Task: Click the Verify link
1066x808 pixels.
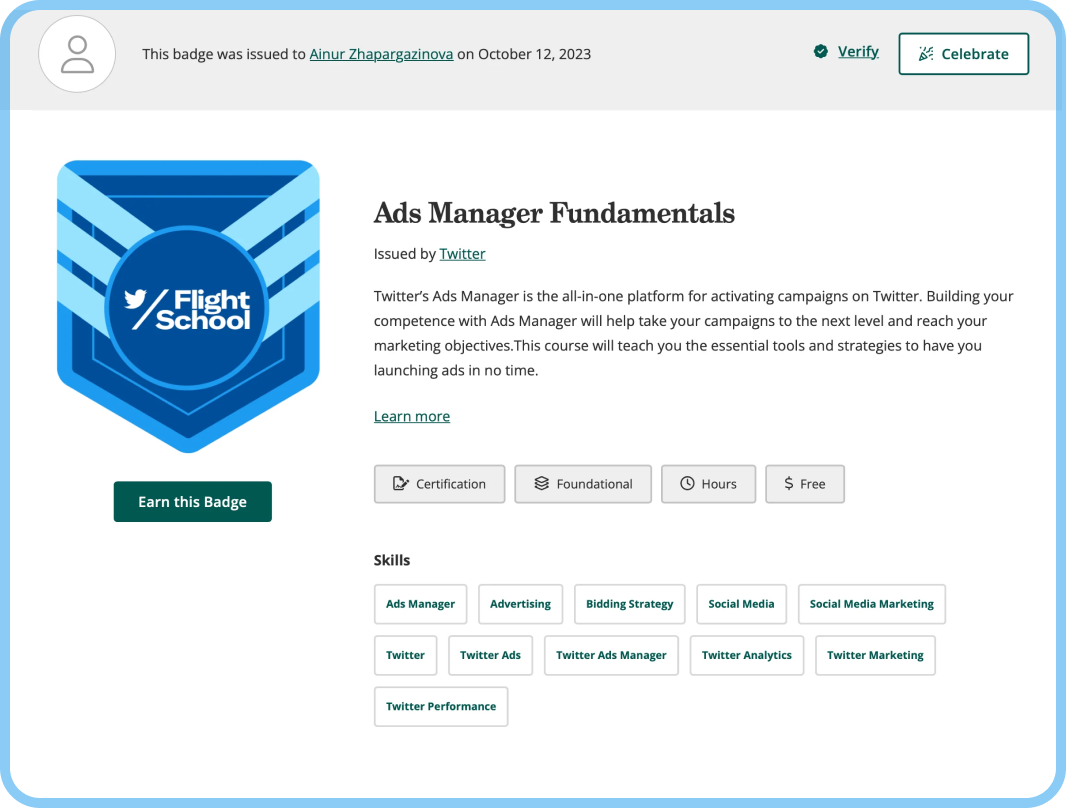Action: click(858, 52)
